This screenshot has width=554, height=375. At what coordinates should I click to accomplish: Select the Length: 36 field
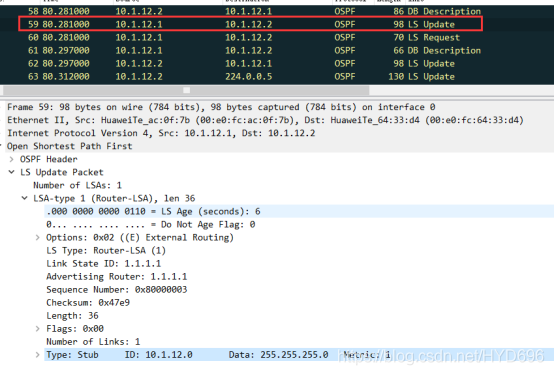point(72,316)
